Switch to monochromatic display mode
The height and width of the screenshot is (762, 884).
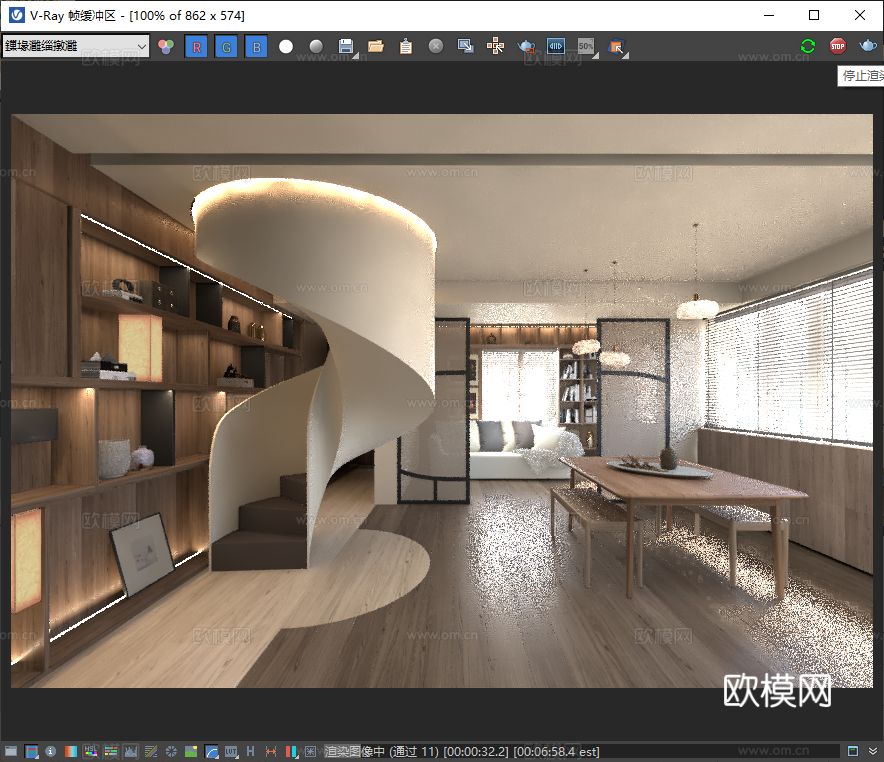point(314,46)
